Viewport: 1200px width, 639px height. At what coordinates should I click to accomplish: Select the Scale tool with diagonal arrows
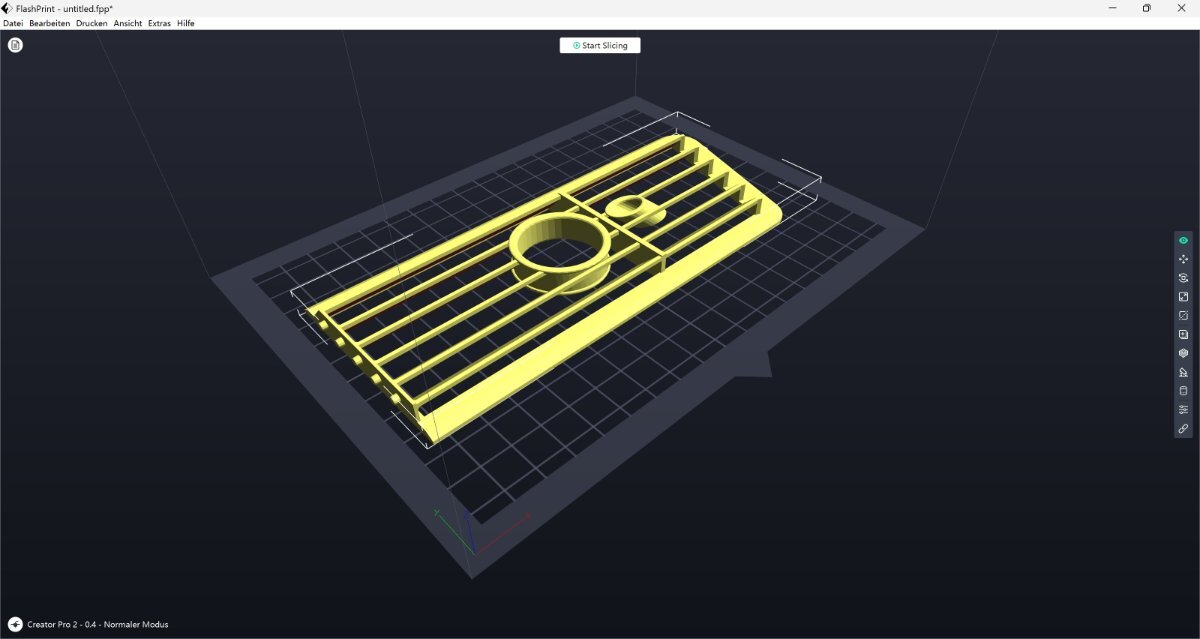tap(1184, 297)
